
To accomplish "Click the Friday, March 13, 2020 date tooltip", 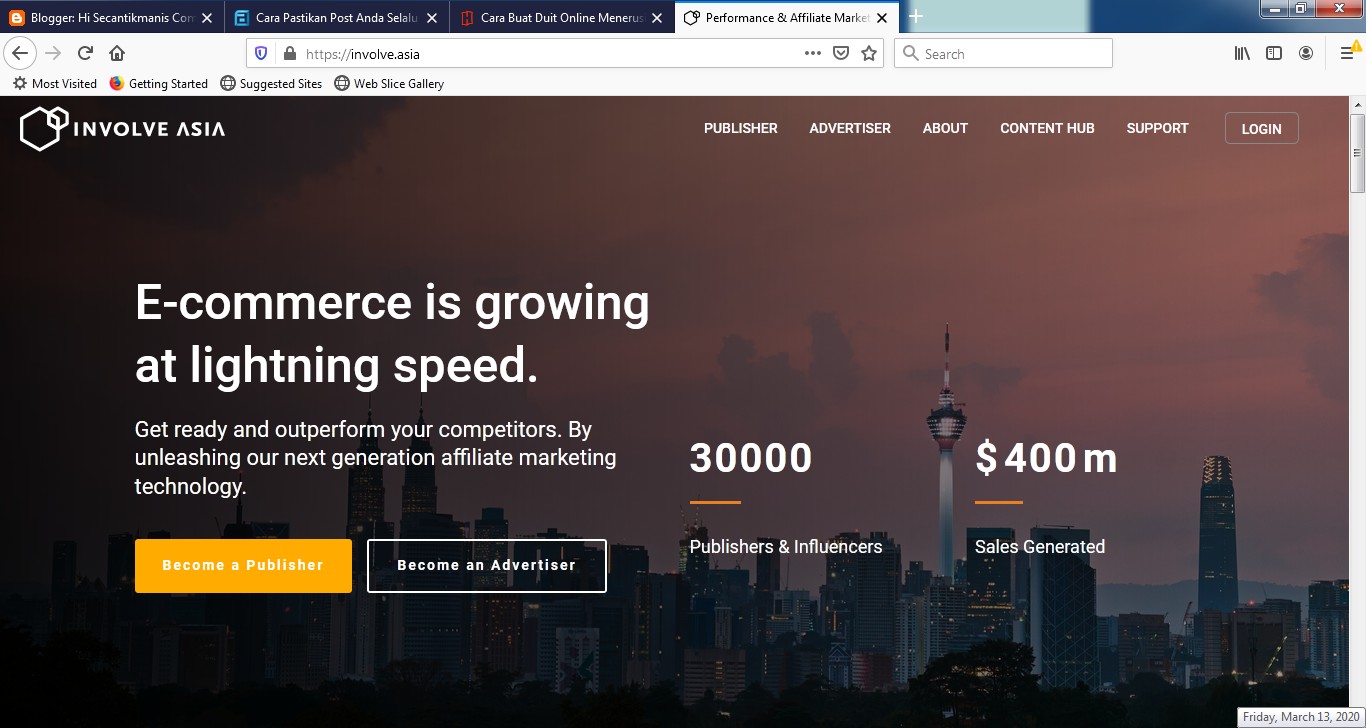I will (1302, 717).
